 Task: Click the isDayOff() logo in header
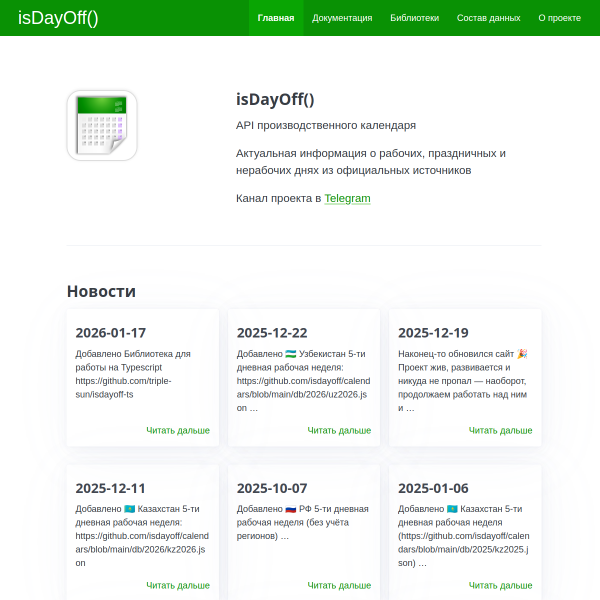(58, 18)
